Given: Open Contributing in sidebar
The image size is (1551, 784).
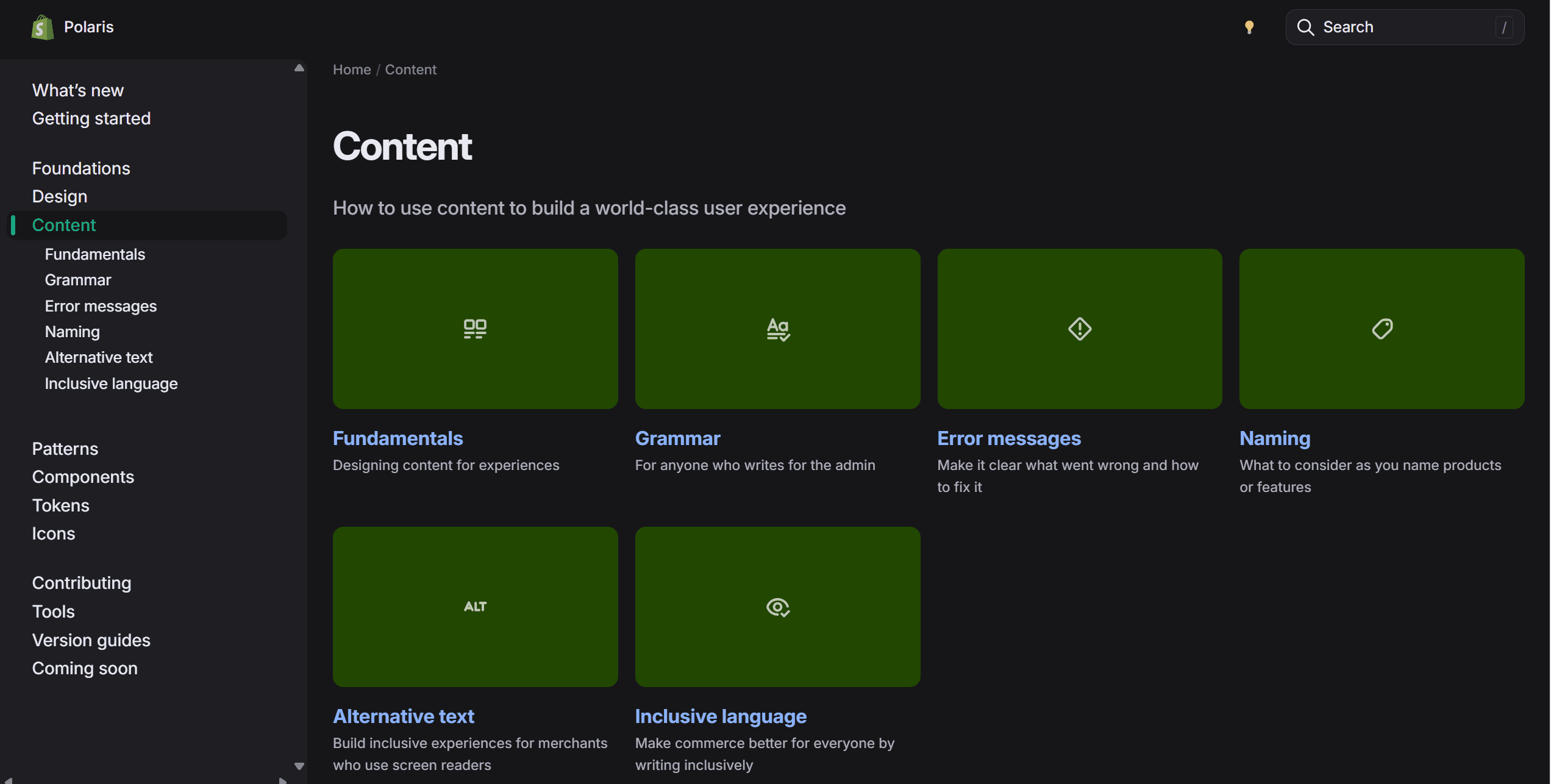Looking at the screenshot, I should pyautogui.click(x=82, y=583).
